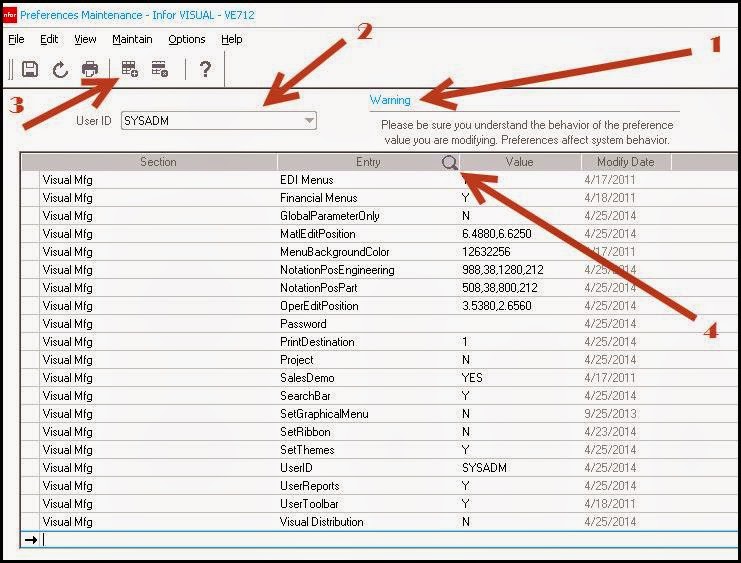
Task: Open the User ID dropdown
Action: click(309, 121)
